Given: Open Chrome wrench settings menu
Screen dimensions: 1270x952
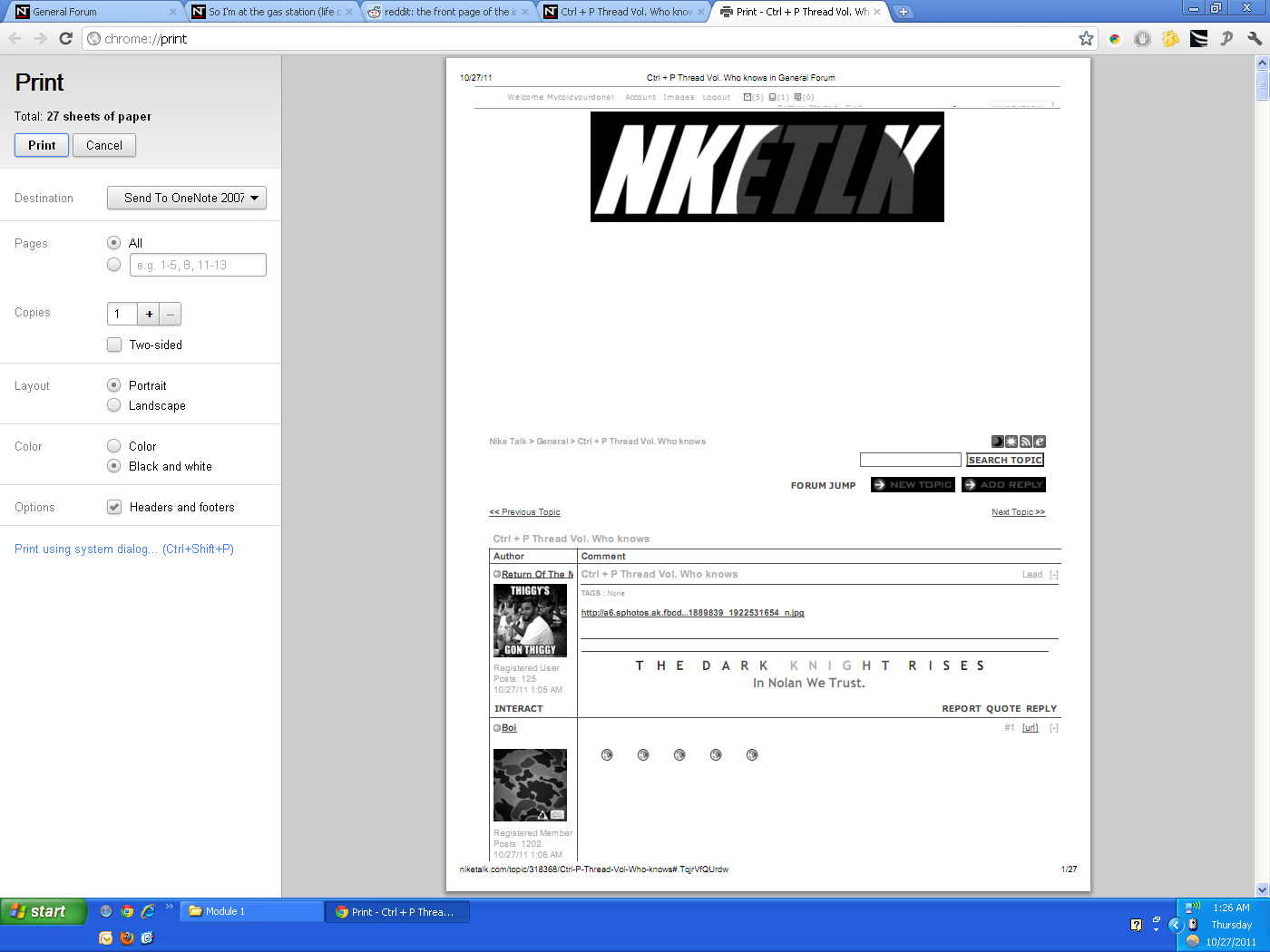Looking at the screenshot, I should (x=1255, y=38).
